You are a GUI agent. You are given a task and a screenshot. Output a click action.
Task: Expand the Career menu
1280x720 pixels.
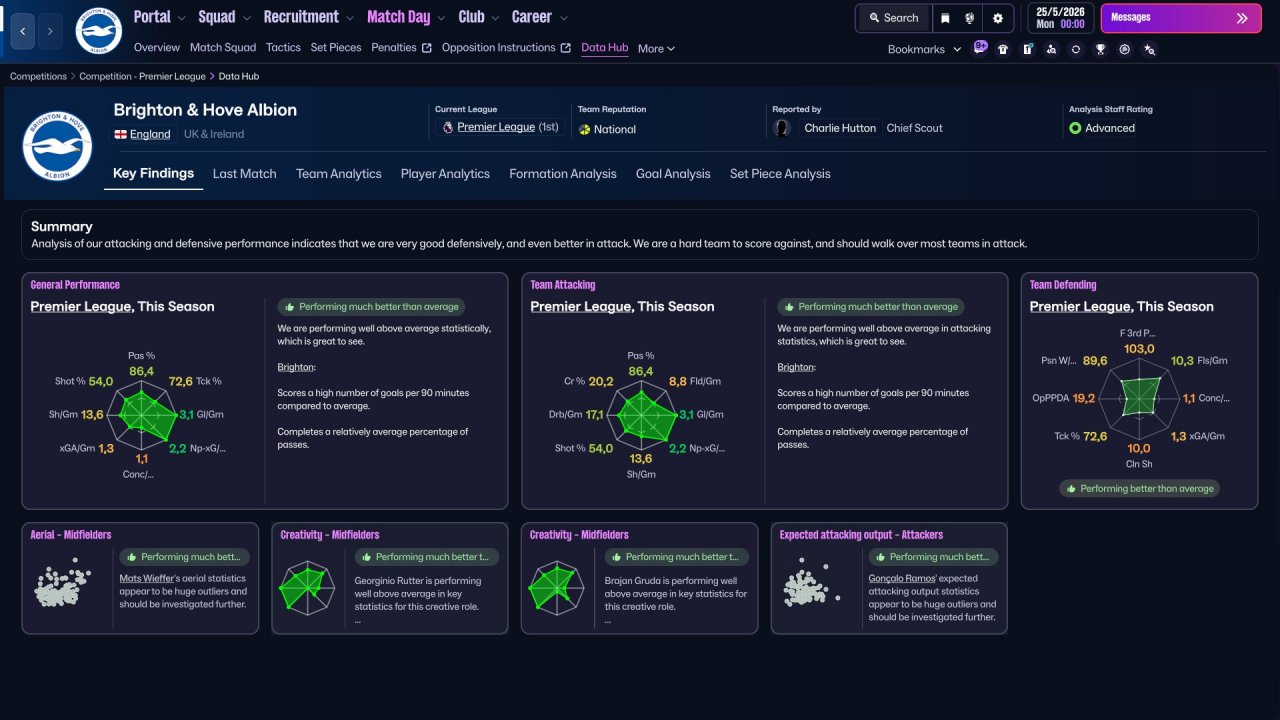click(x=539, y=17)
